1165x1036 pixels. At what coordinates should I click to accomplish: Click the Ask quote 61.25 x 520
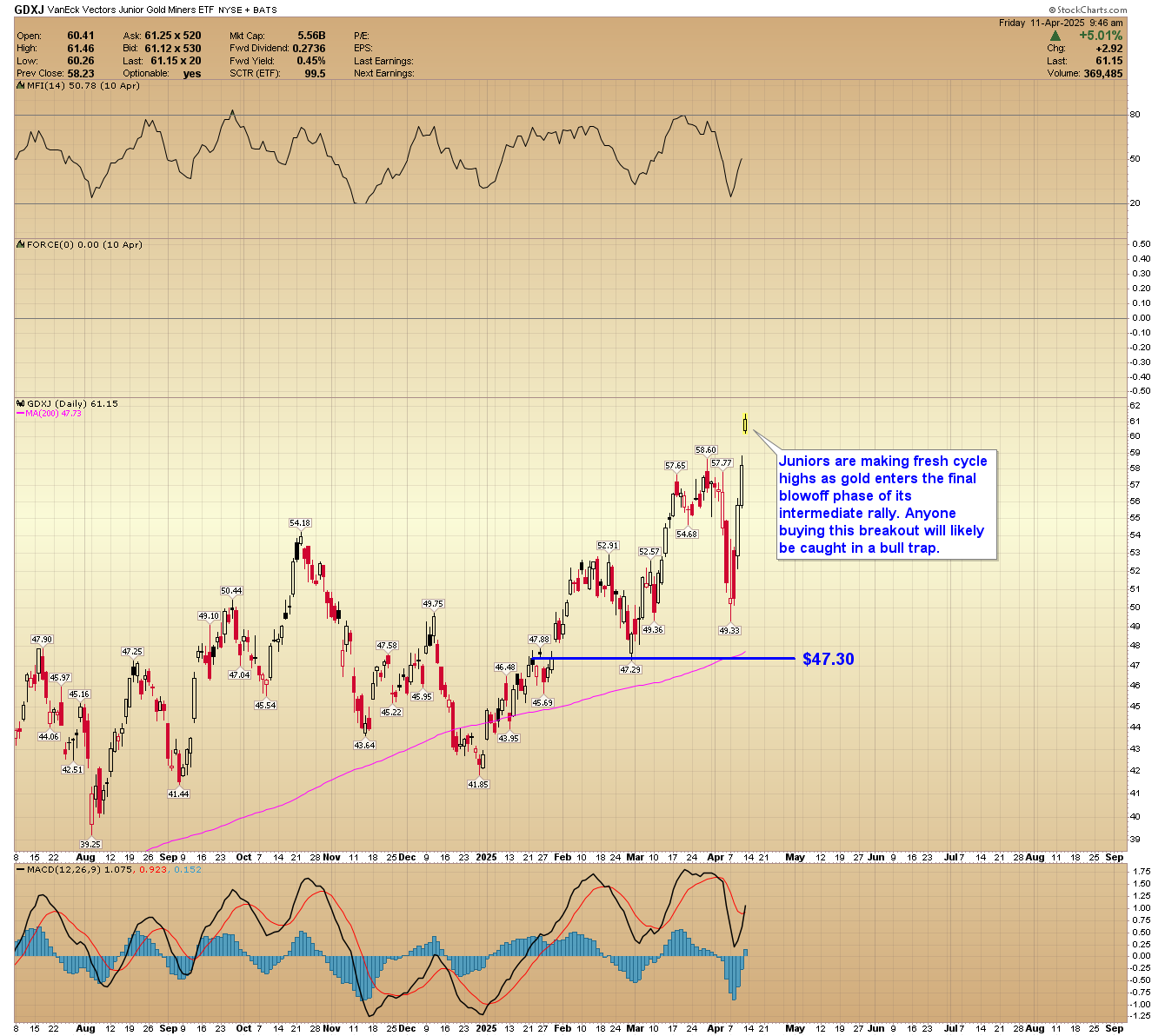point(173,37)
